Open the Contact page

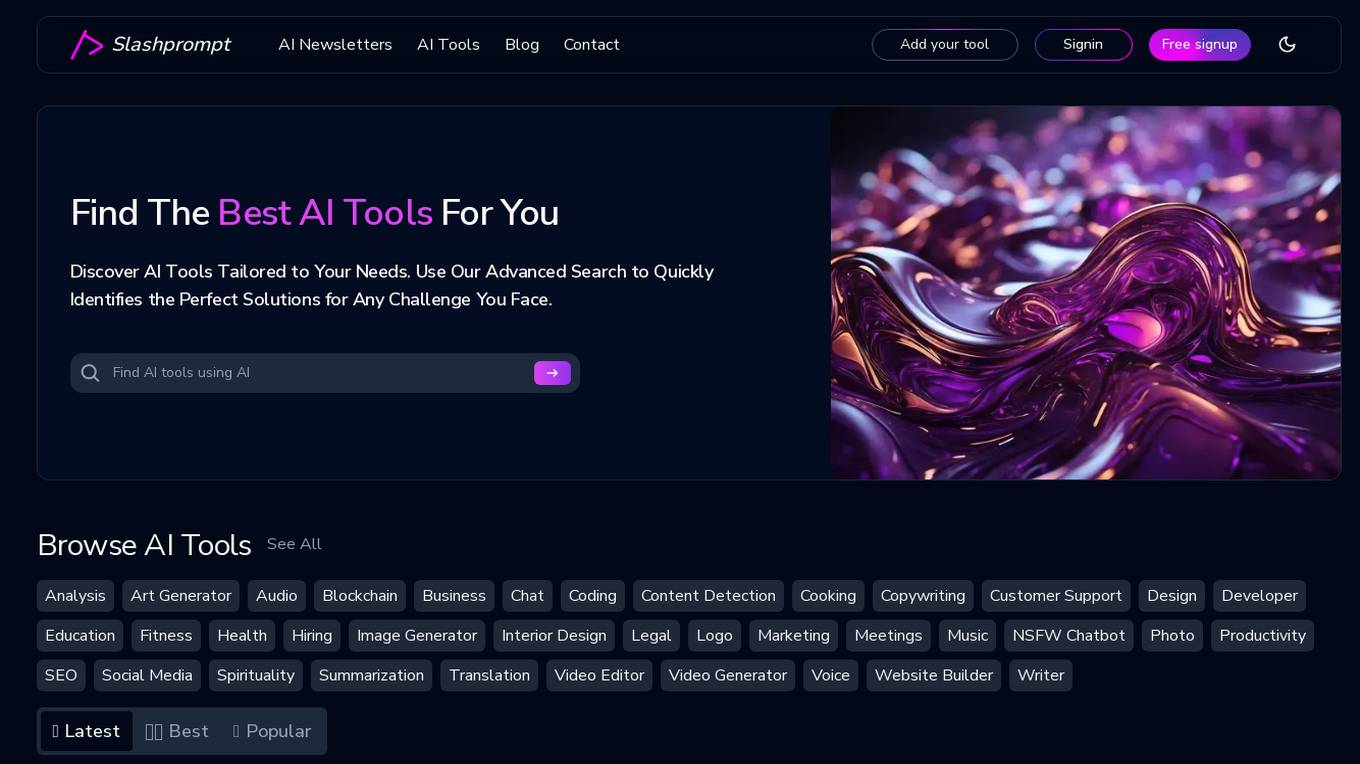click(591, 45)
